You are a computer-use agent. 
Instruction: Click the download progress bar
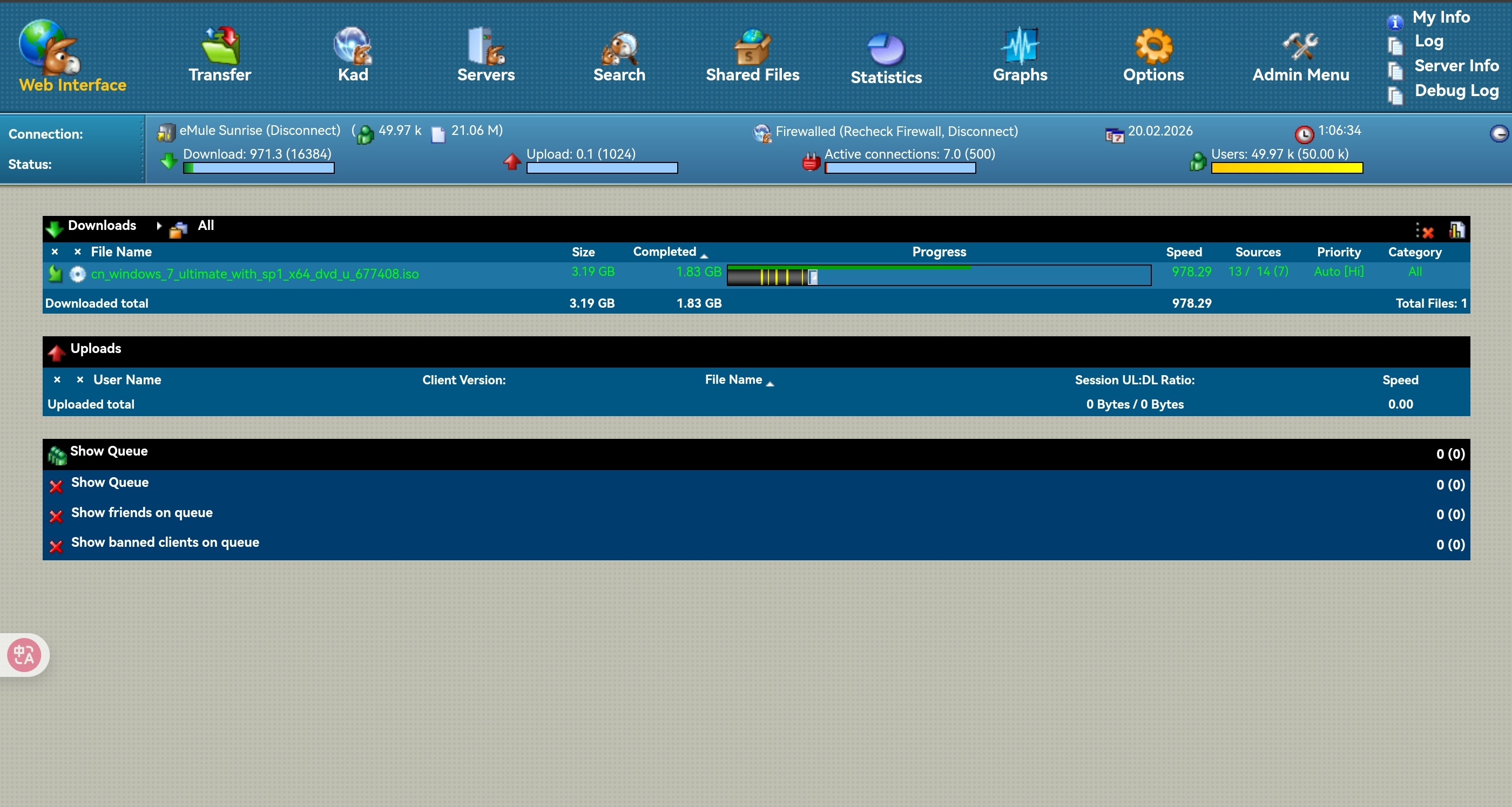pos(939,275)
